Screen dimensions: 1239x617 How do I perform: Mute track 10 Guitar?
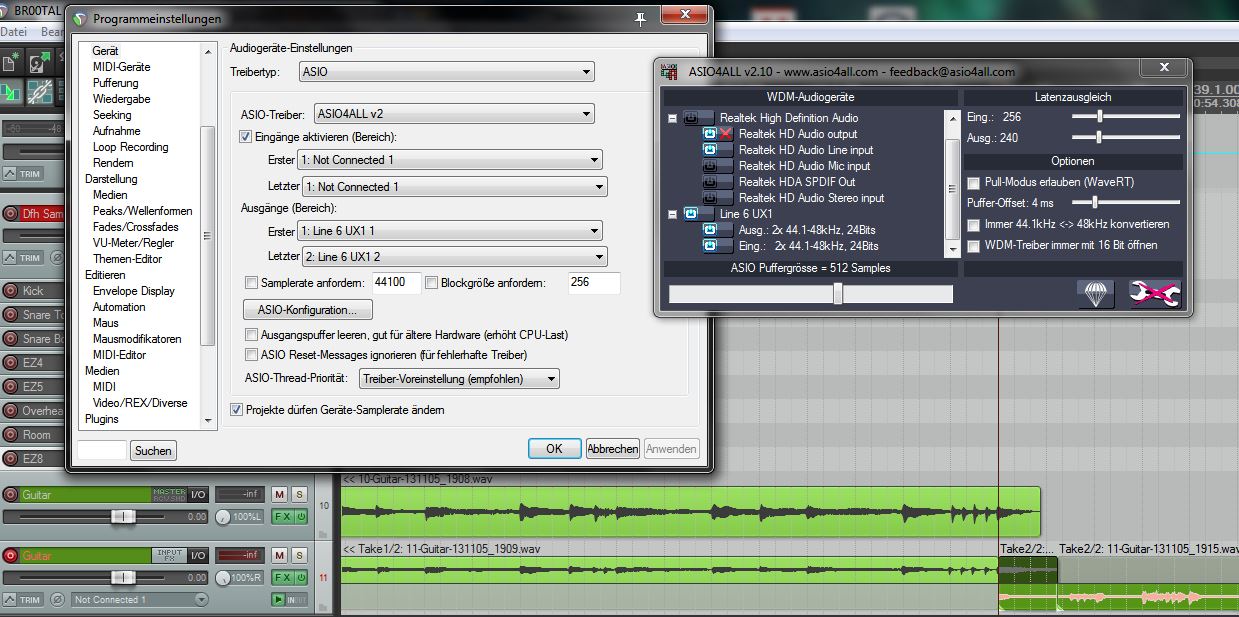click(278, 495)
